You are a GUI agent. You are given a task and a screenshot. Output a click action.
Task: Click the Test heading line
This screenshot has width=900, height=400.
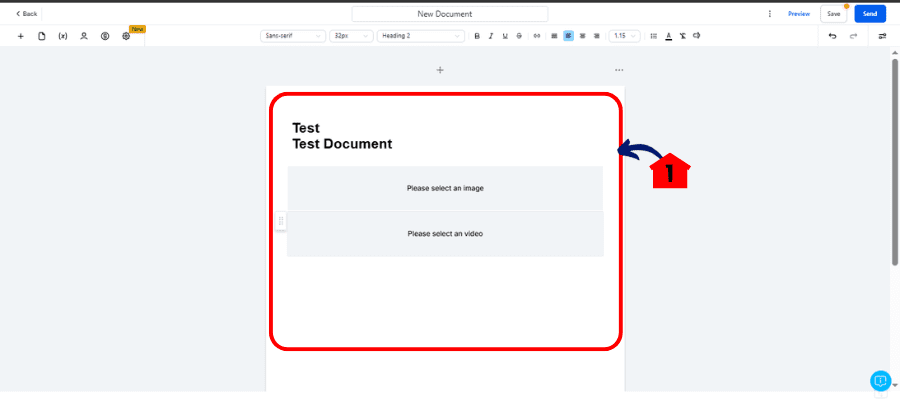pyautogui.click(x=306, y=127)
